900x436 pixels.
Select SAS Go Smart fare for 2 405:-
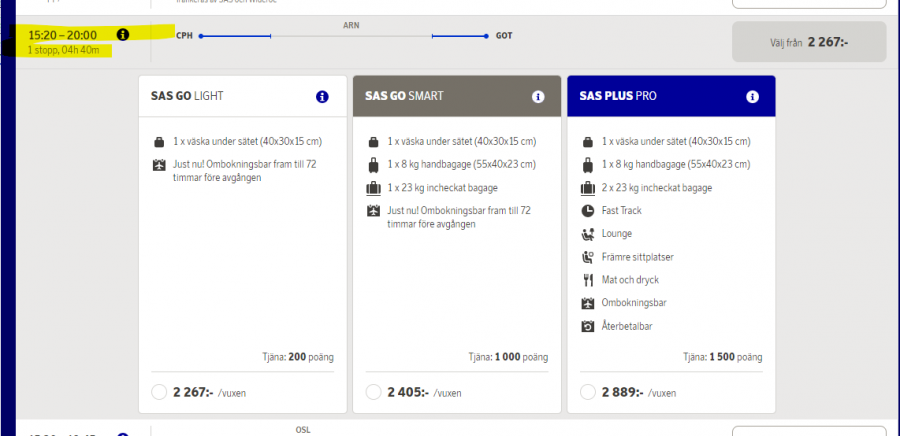(373, 392)
